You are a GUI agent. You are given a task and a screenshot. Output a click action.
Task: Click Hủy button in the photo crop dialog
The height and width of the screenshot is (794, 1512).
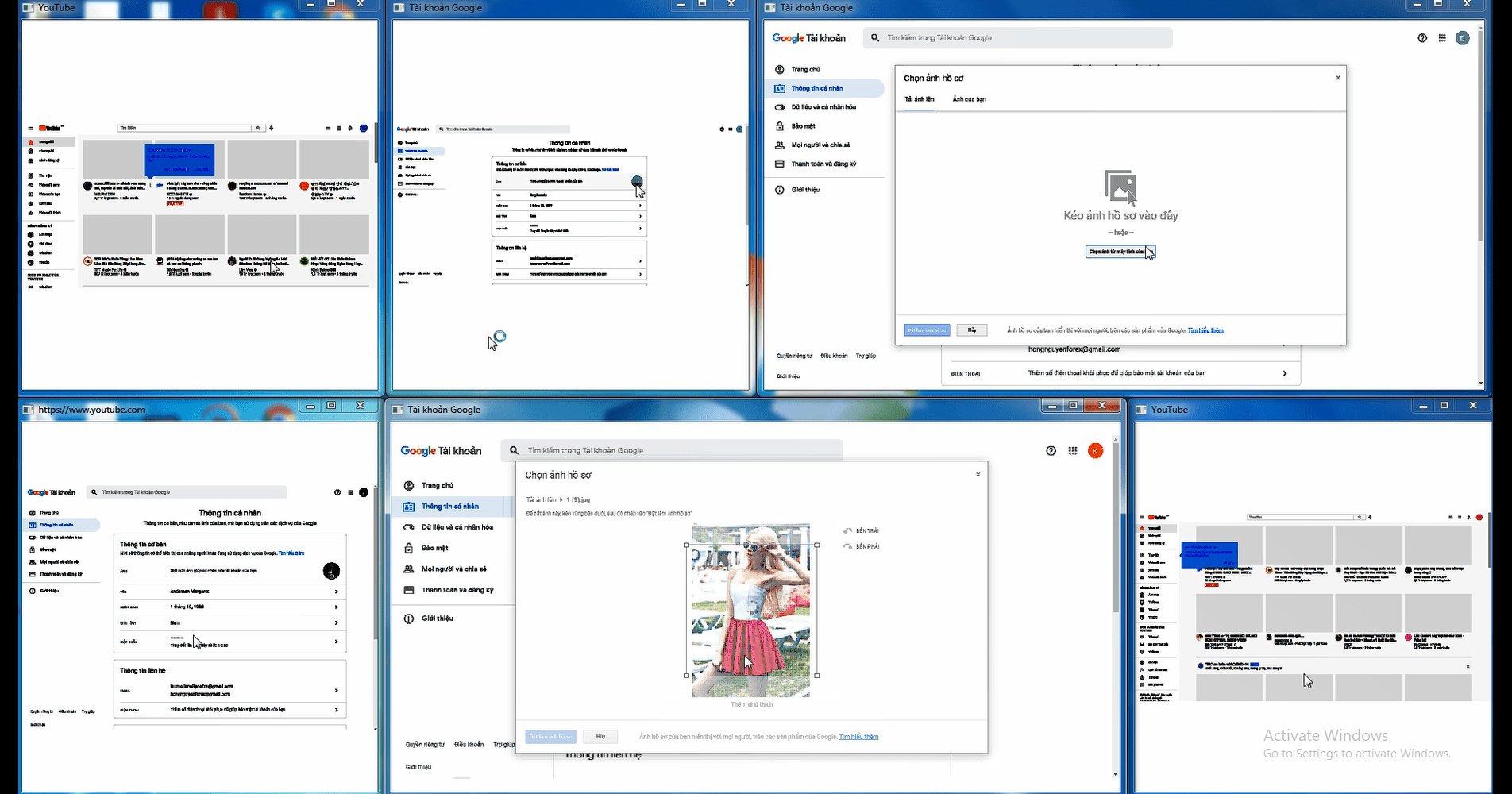(600, 737)
